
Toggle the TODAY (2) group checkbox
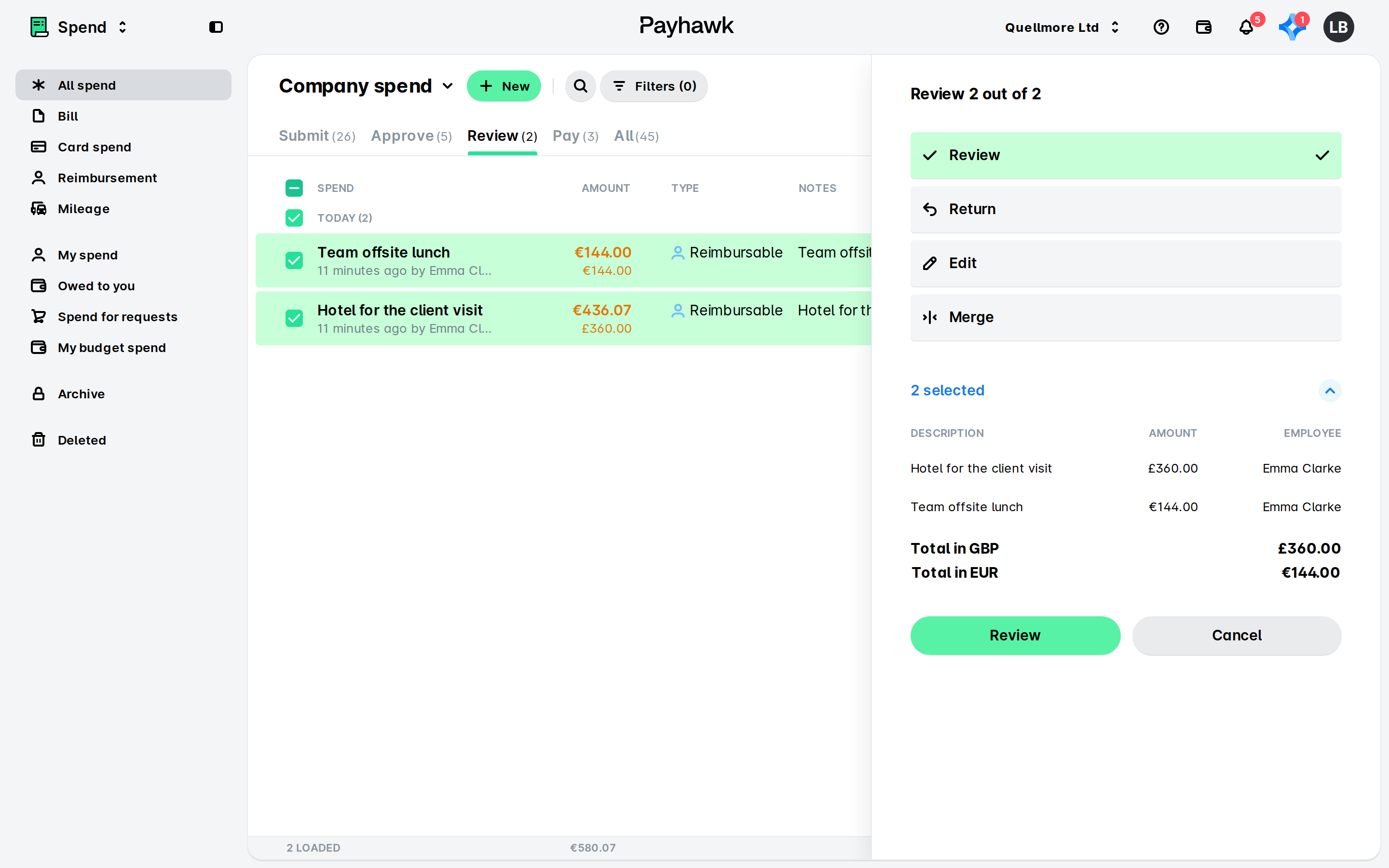coord(294,217)
